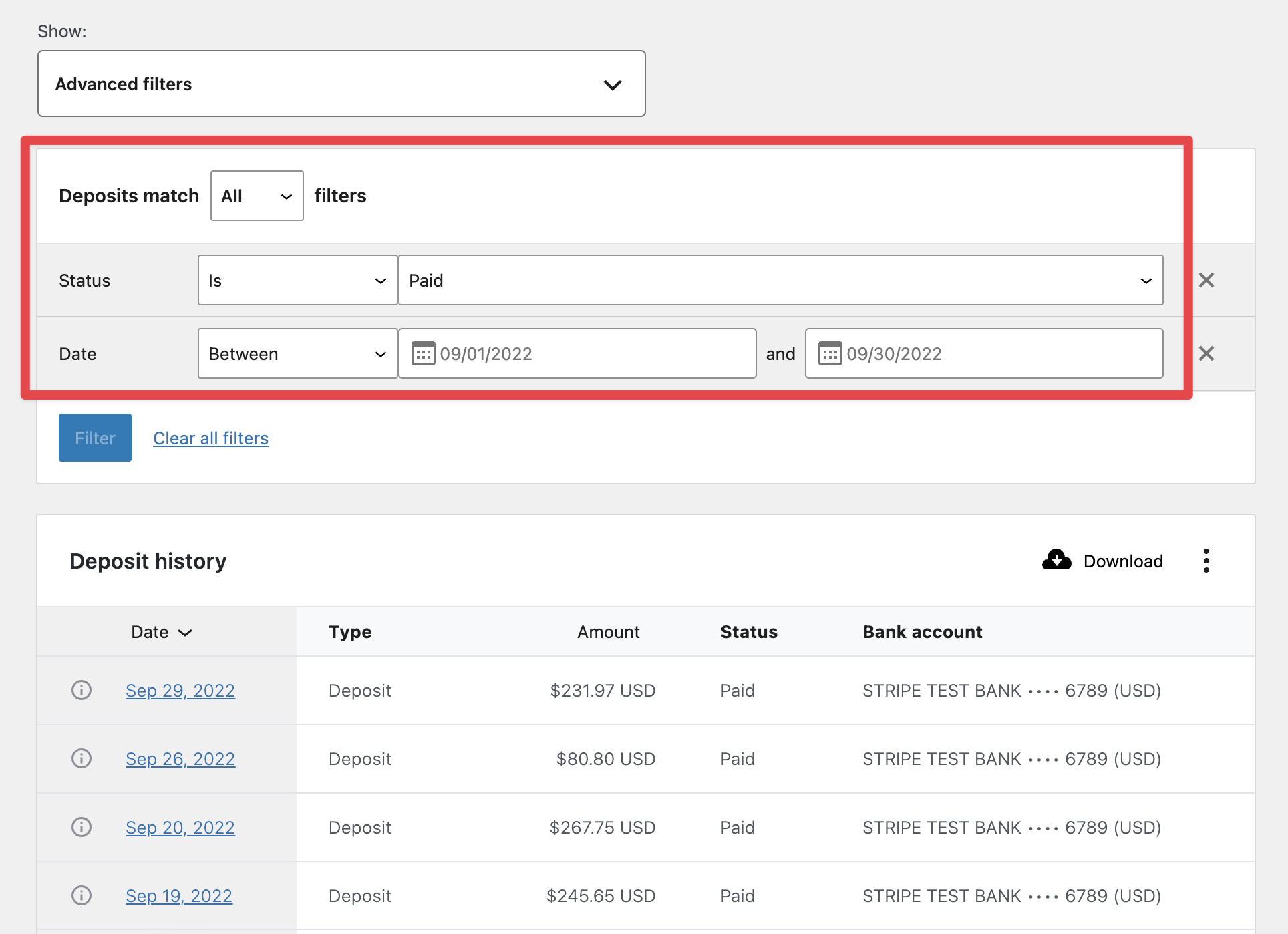Sort by the Date column header
Viewport: 1288px width, 934px height.
click(162, 632)
